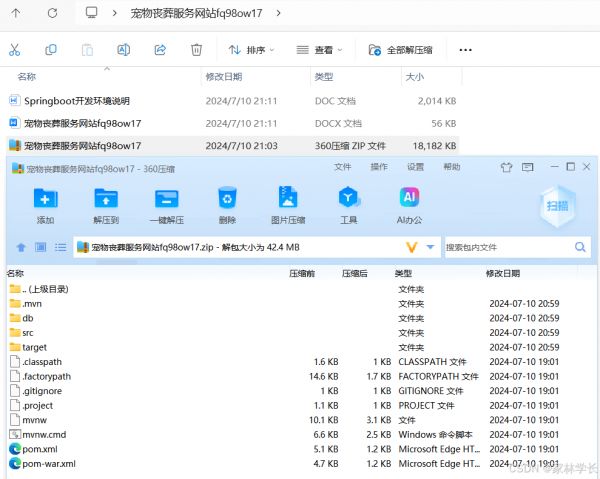Click the 图片压缩 image compress icon
This screenshot has height=479, width=600.
288,205
